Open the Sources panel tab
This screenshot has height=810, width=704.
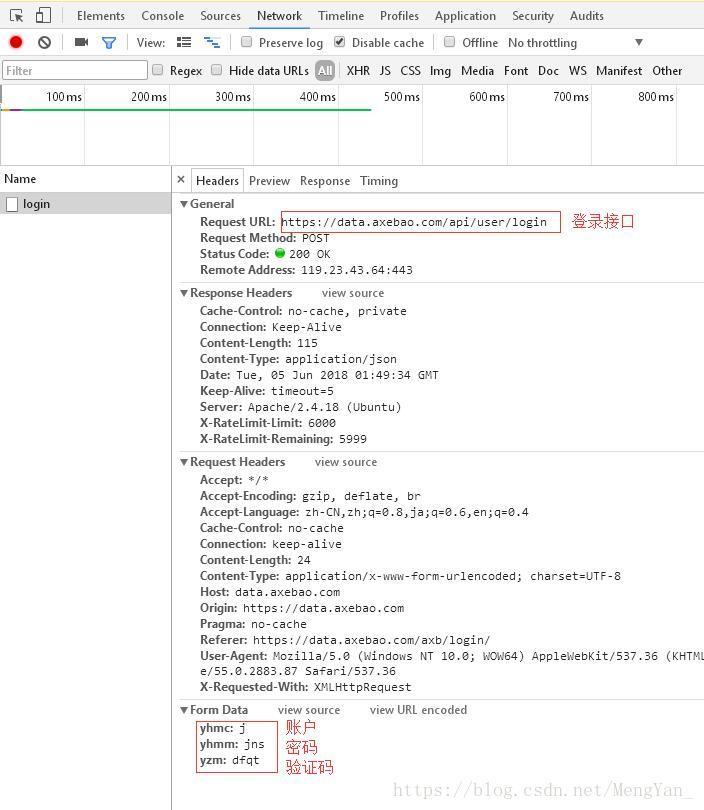click(x=221, y=16)
